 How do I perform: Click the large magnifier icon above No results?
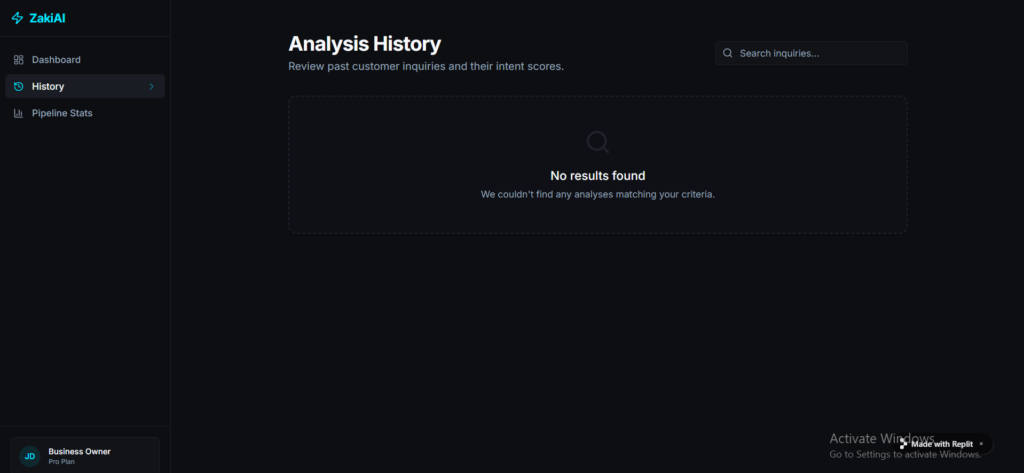598,142
